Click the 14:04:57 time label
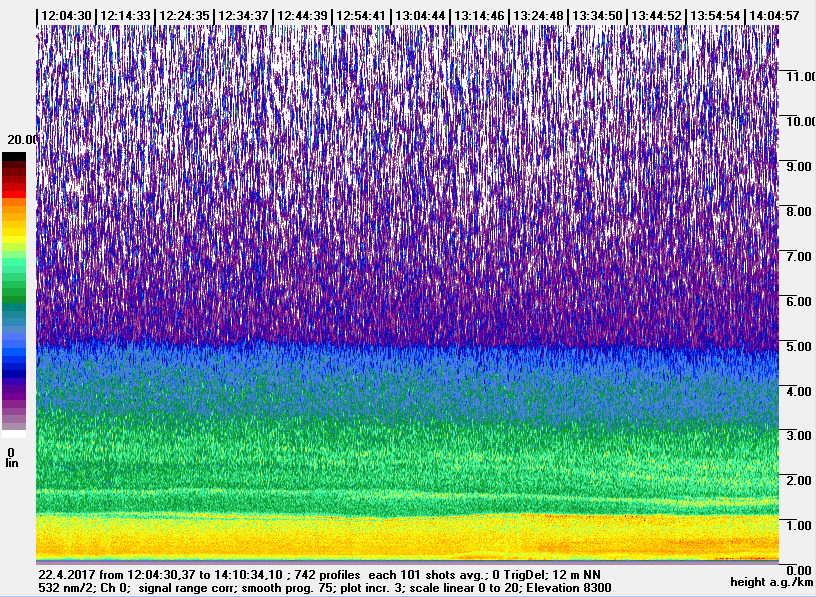 click(774, 16)
